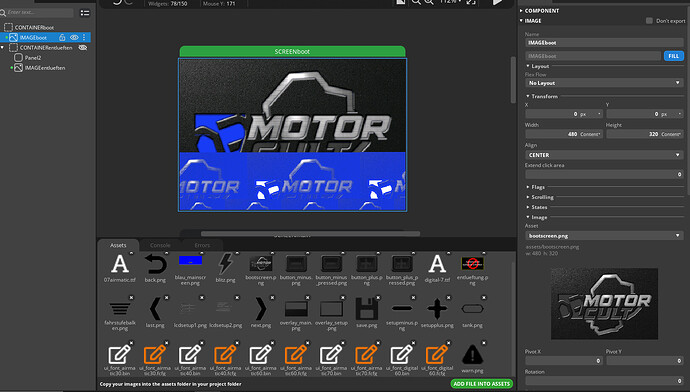The height and width of the screenshot is (392, 690).
Task: Select the warn.png warning triangle asset
Action: click(x=472, y=355)
